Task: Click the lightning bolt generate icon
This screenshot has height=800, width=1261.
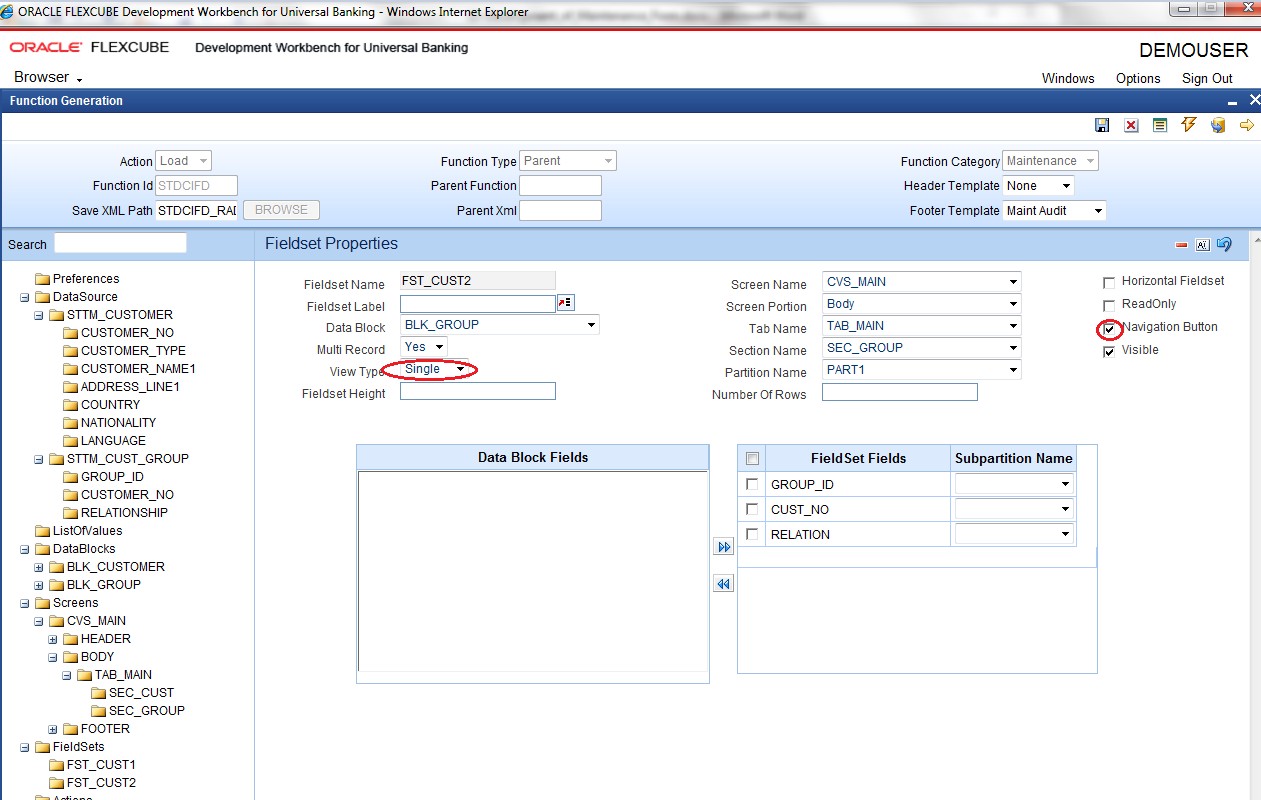Action: pyautogui.click(x=1189, y=125)
